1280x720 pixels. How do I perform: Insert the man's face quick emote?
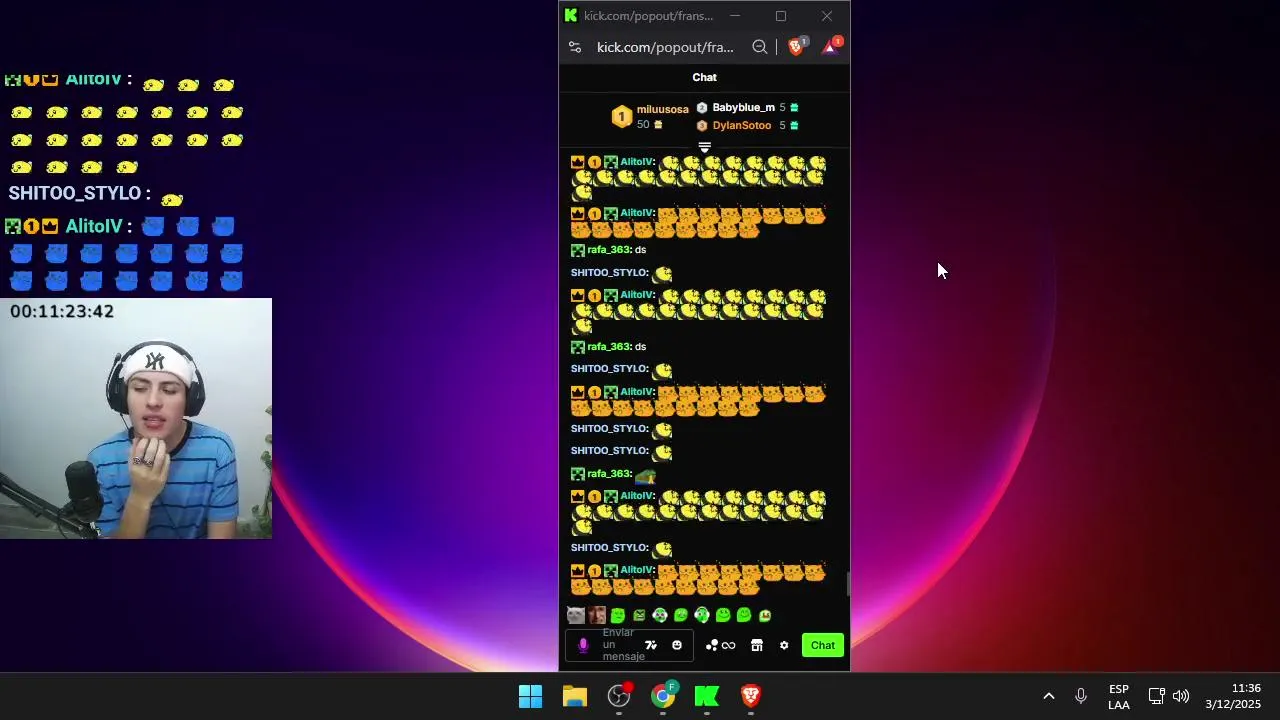coord(597,615)
